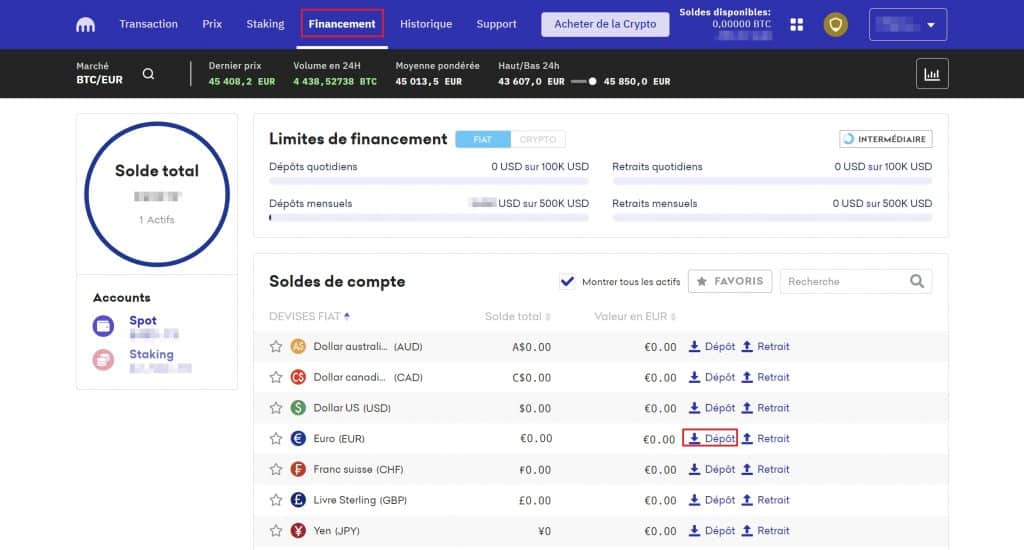
Task: Star the Franc suisse (CHF) row
Action: (276, 470)
